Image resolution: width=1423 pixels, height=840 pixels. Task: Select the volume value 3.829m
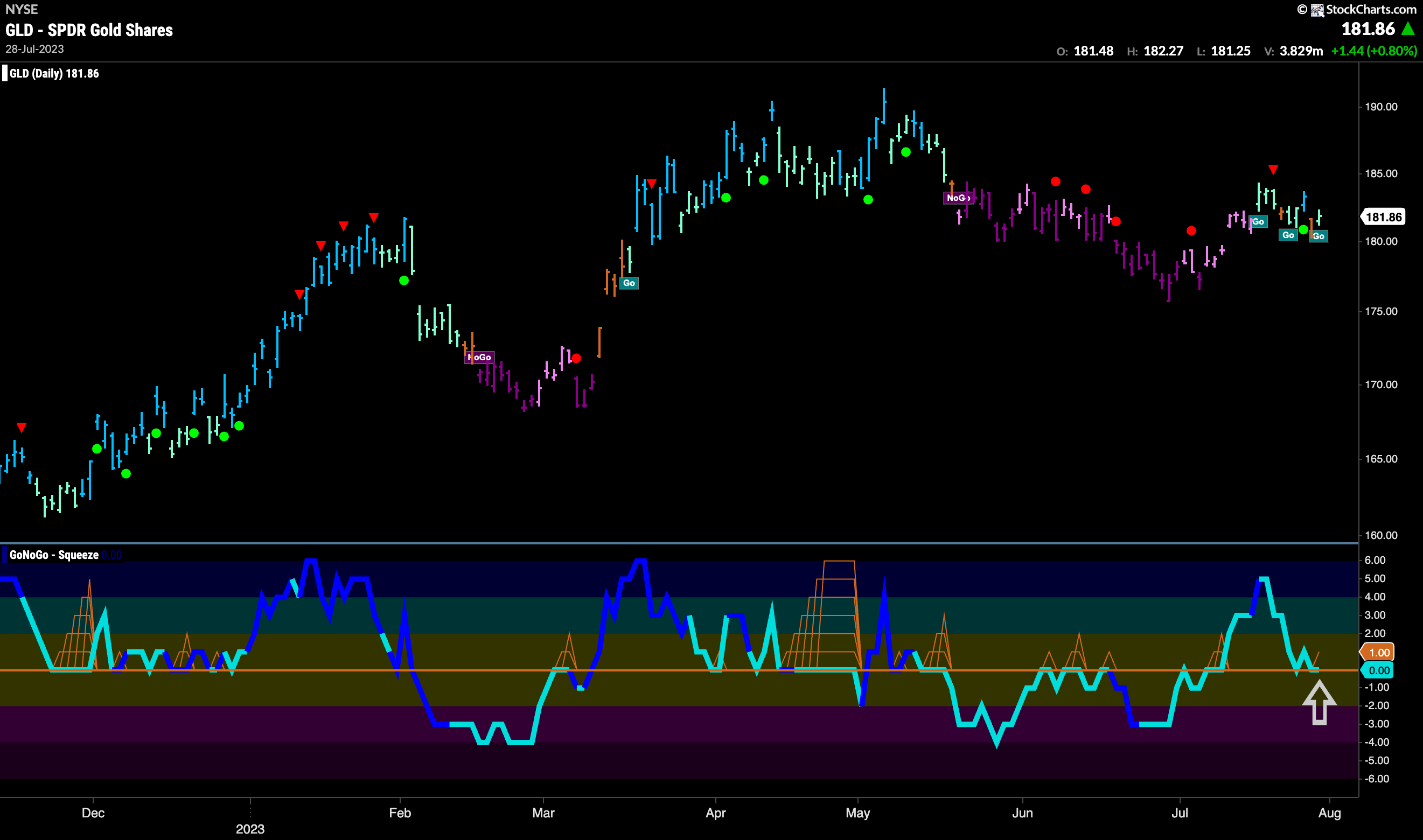pyautogui.click(x=1301, y=51)
